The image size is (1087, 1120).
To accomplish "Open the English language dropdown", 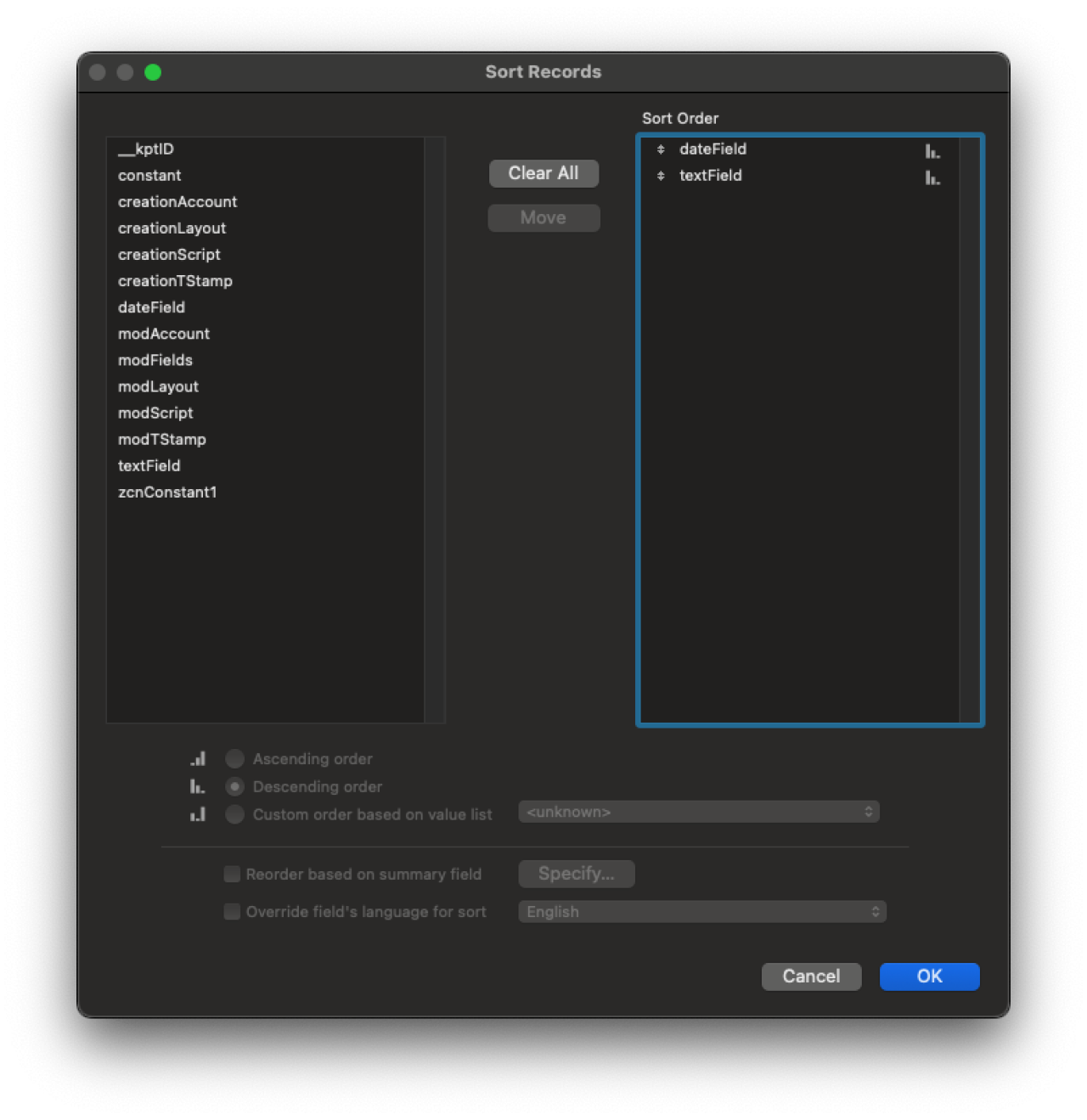I will click(x=701, y=911).
